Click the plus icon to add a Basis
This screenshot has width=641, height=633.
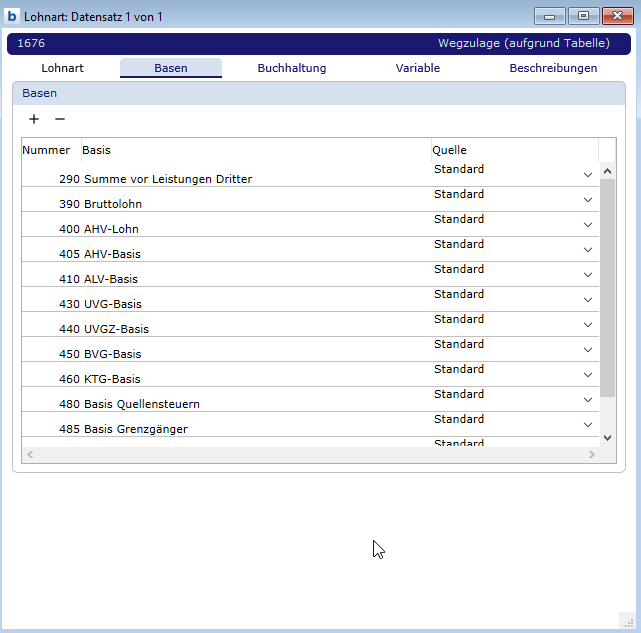34,119
